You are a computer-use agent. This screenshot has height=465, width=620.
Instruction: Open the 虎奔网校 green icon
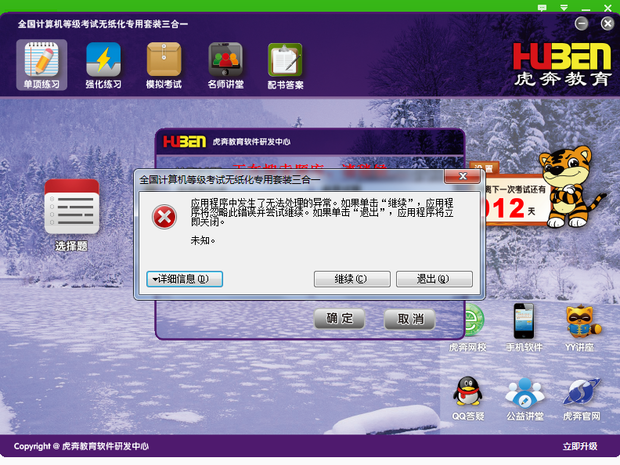[x=469, y=327]
